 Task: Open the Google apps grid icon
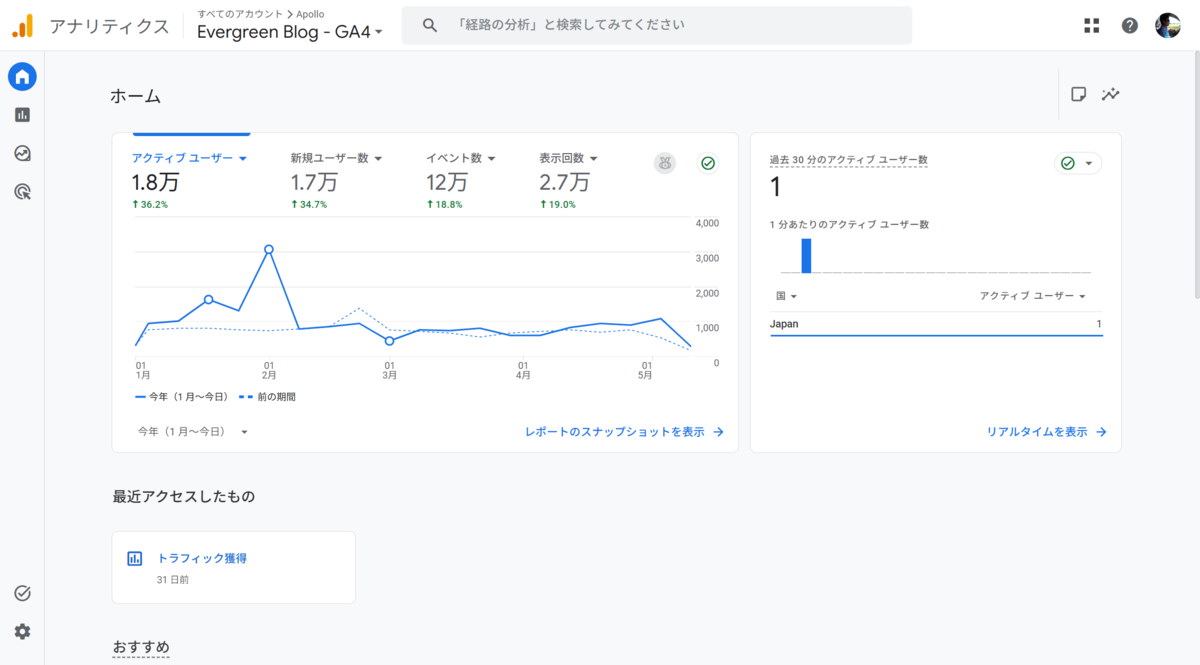tap(1092, 26)
